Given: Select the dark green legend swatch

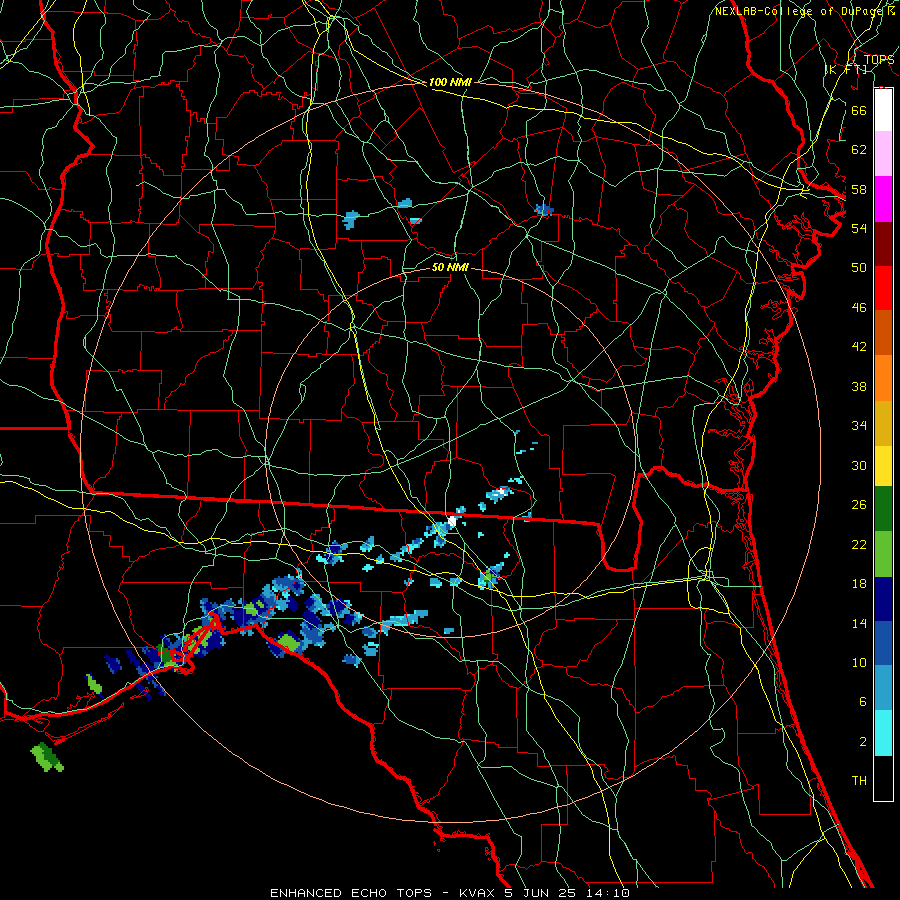Looking at the screenshot, I should click(x=883, y=509).
